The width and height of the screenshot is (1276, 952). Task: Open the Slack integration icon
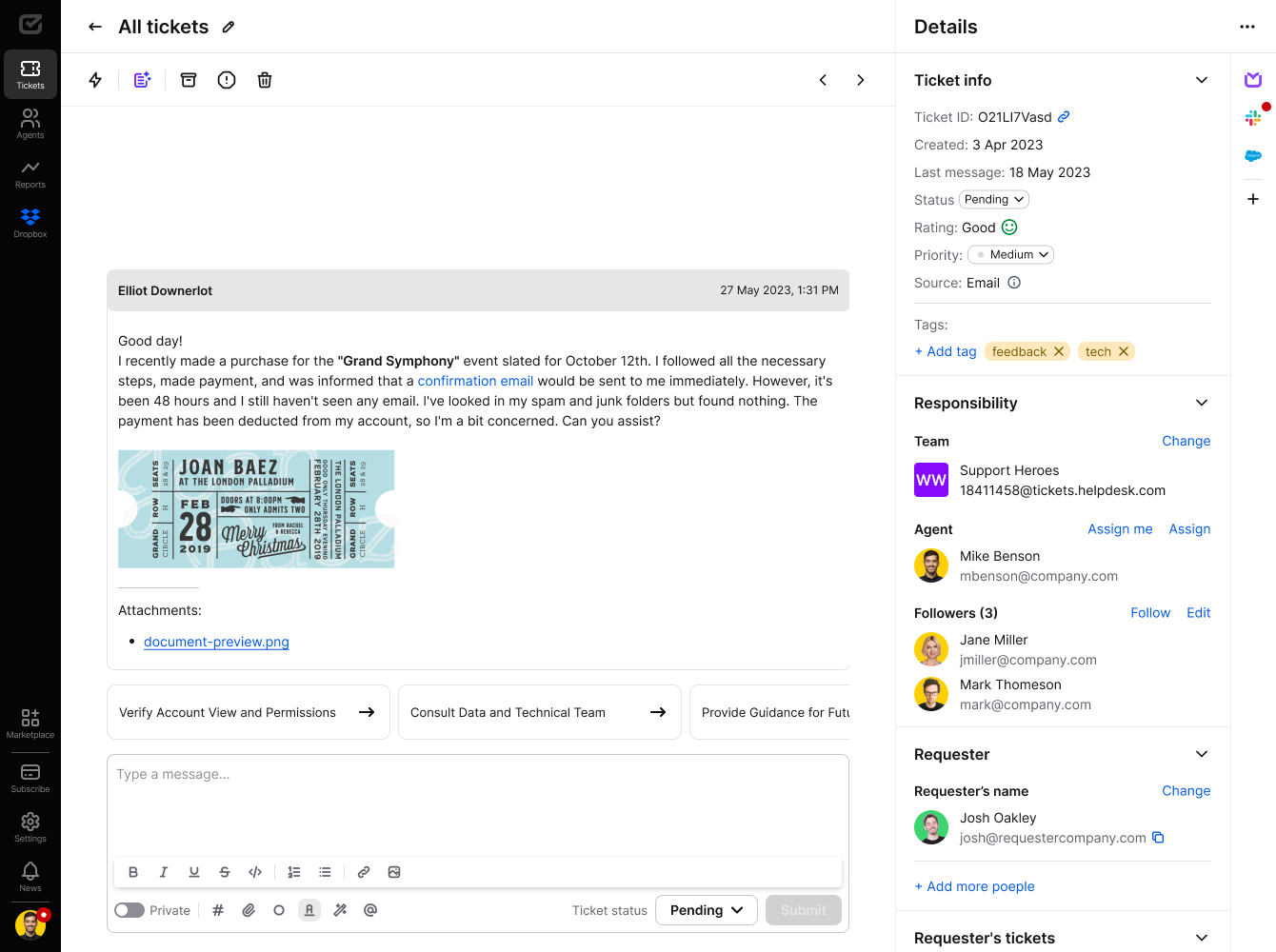[x=1253, y=117]
